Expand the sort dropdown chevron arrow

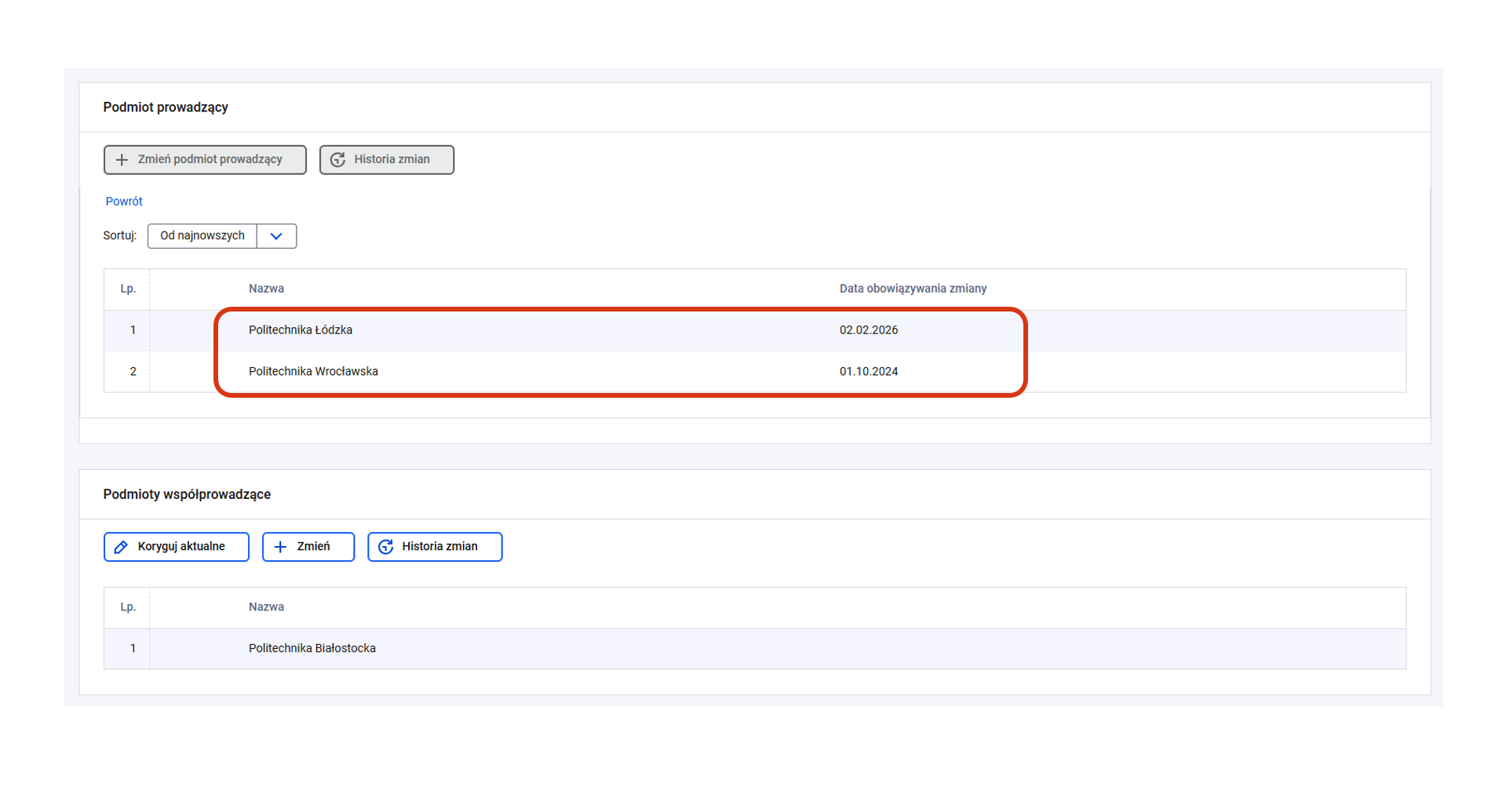[x=276, y=236]
